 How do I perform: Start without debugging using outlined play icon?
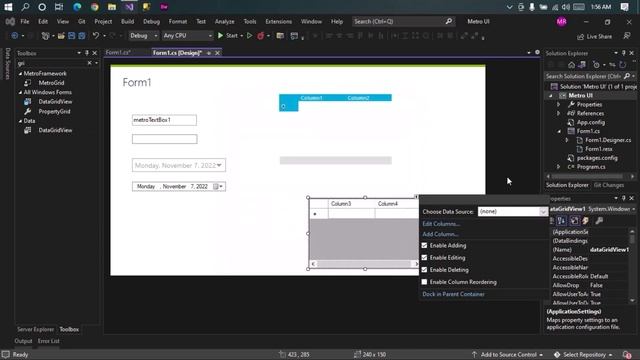point(249,36)
